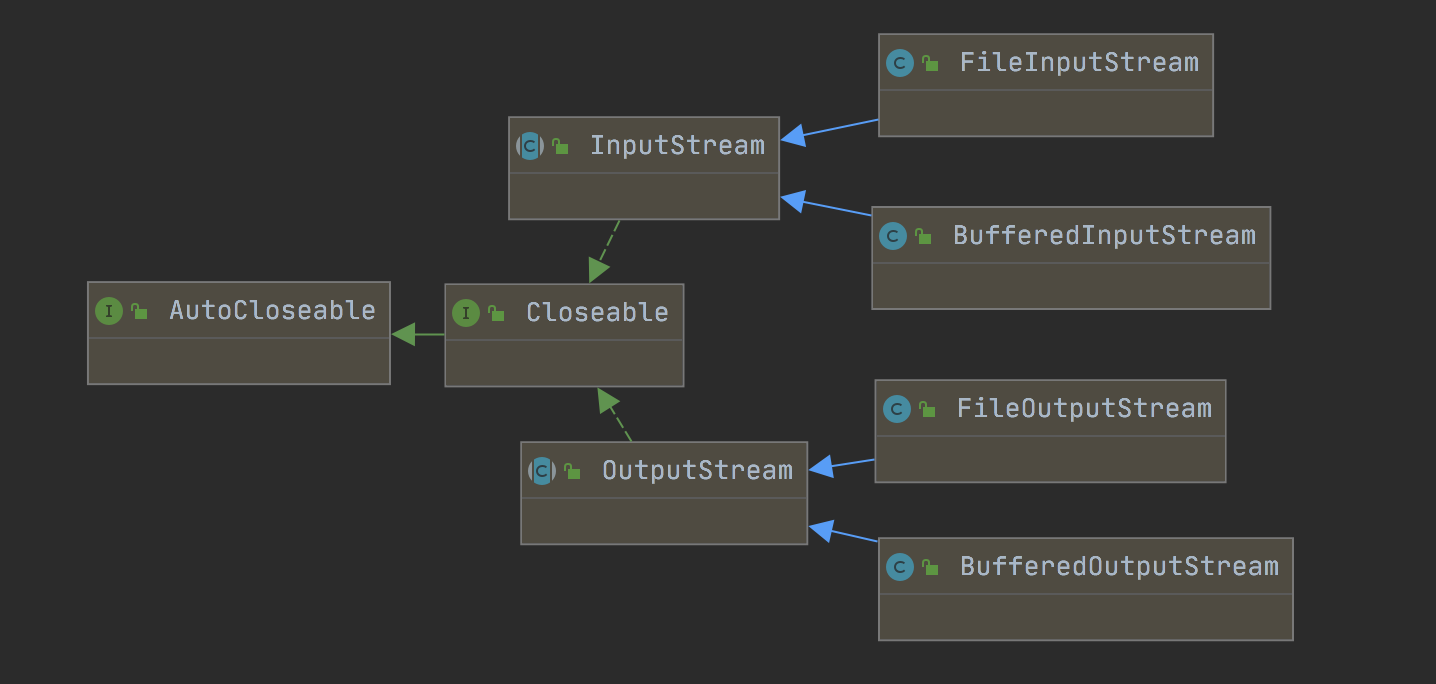Screen dimensions: 1436x684
Task: Click the AutoCloseable interface icon
Action: [109, 311]
